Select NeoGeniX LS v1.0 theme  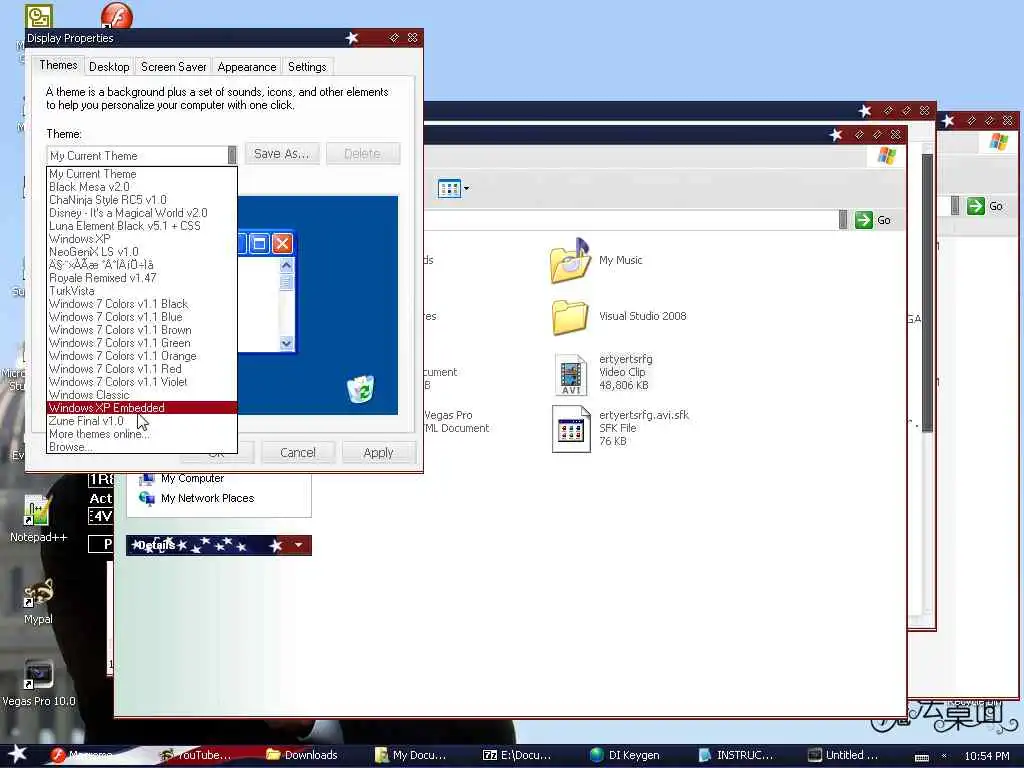pos(142,252)
